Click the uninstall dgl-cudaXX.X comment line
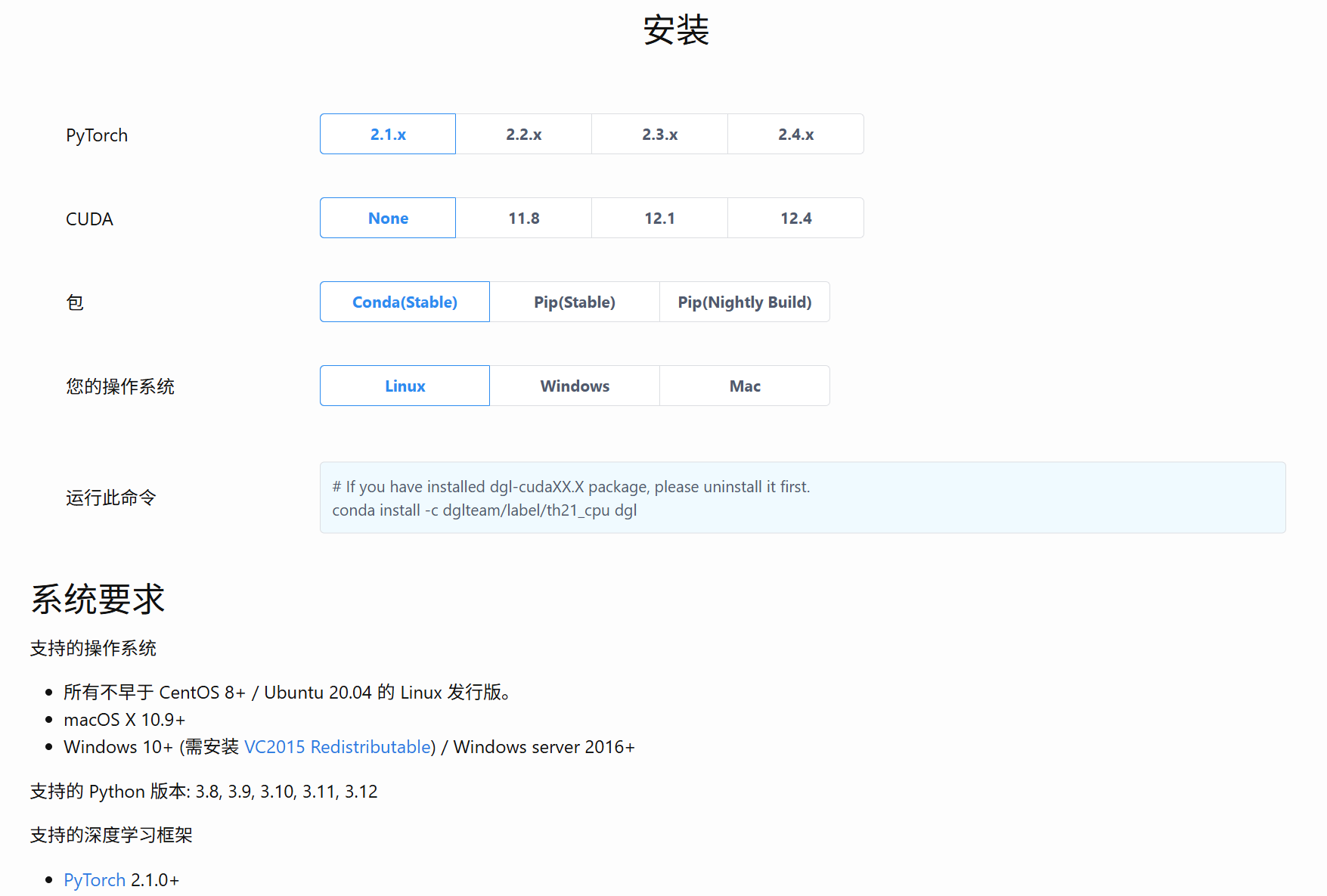The width and height of the screenshot is (1327, 896). click(571, 487)
